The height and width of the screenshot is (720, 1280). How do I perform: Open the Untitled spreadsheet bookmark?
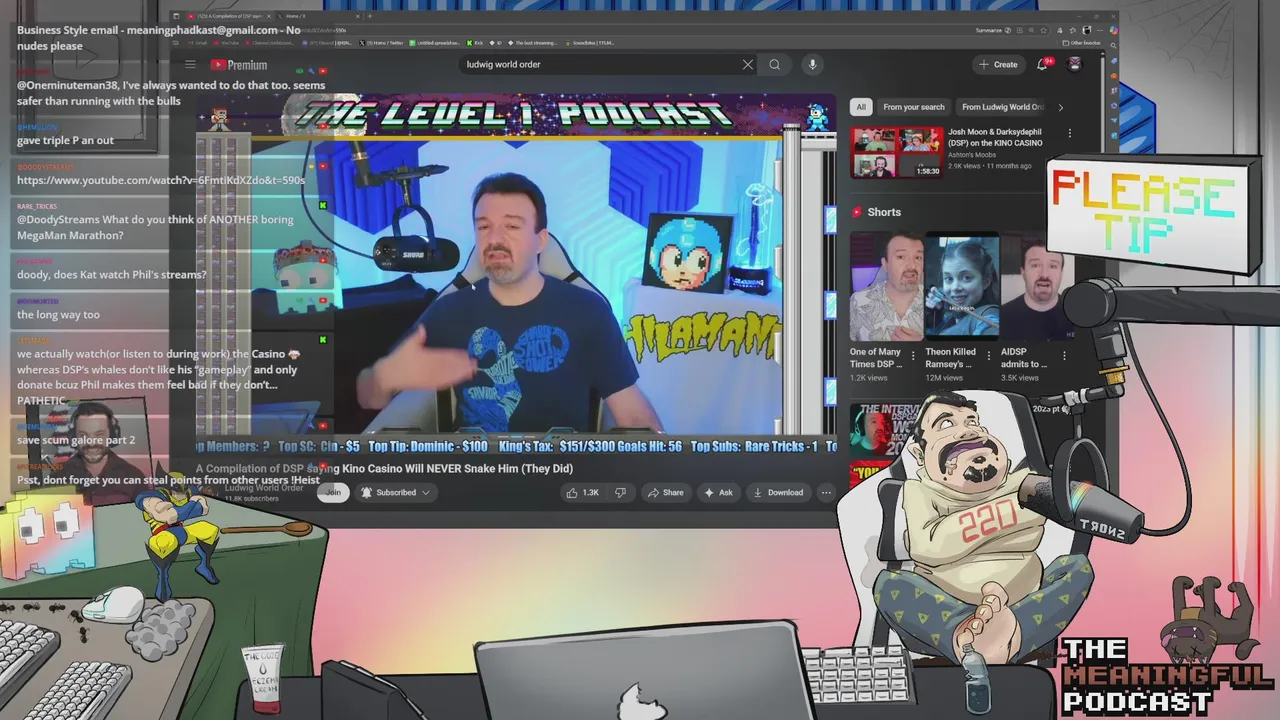[433, 43]
